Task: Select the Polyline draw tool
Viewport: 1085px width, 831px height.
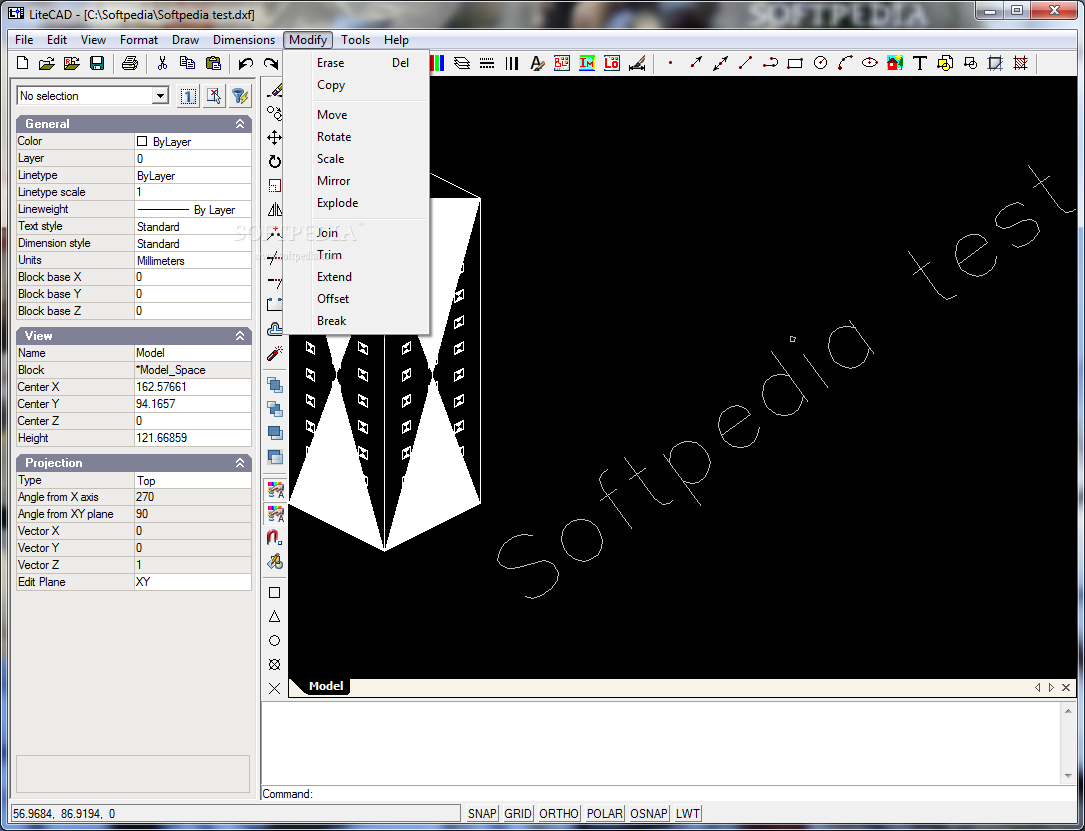Action: [x=770, y=64]
